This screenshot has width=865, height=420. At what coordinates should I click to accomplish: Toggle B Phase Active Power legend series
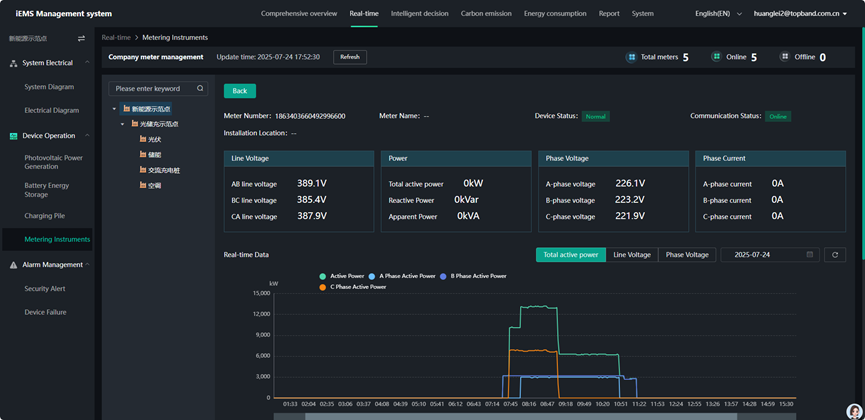pos(473,276)
